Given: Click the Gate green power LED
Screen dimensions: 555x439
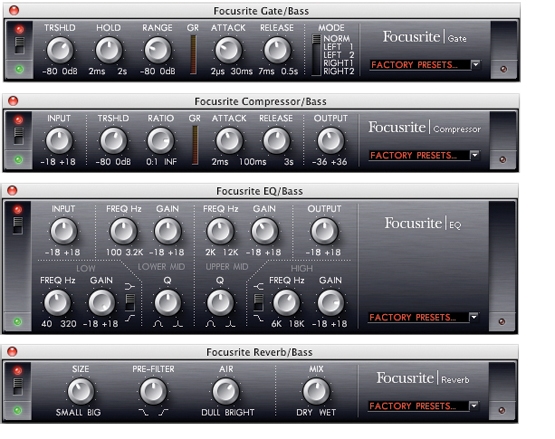Looking at the screenshot, I should point(19,69).
